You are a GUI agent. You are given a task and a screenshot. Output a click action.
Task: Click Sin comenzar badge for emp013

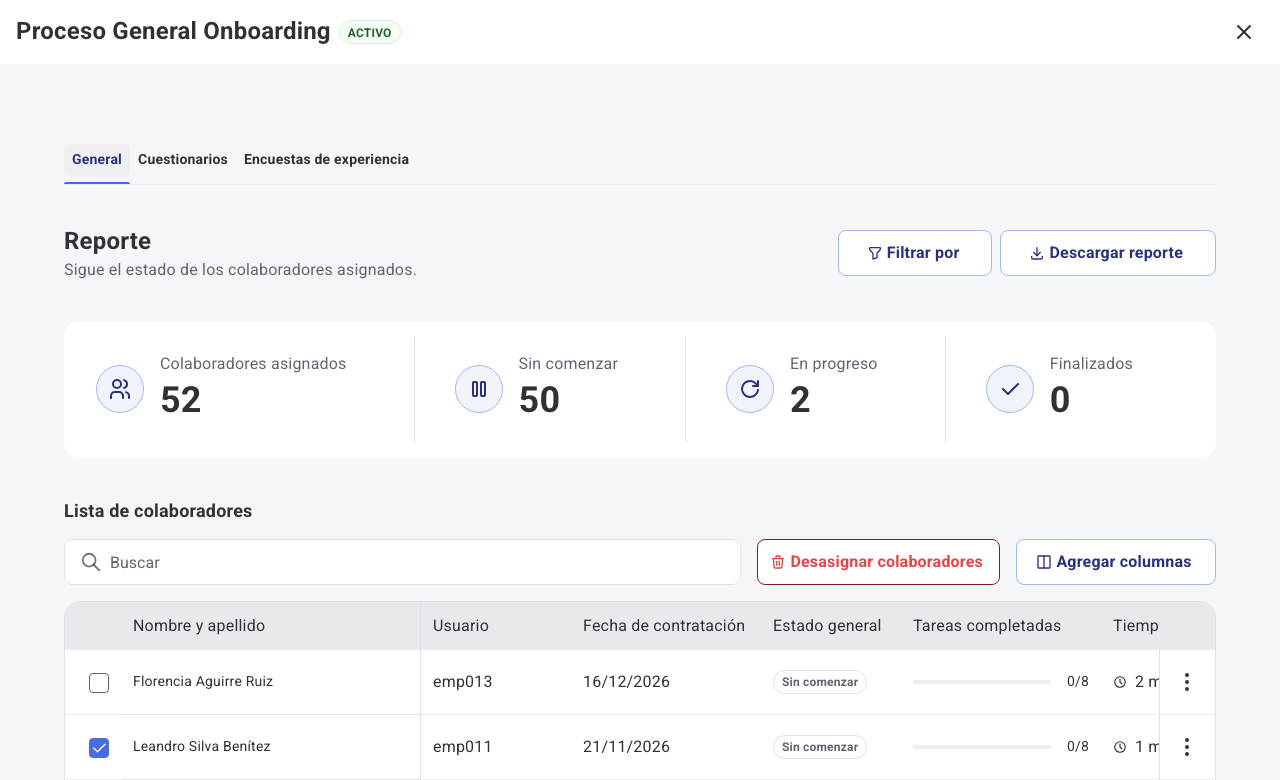click(x=820, y=682)
